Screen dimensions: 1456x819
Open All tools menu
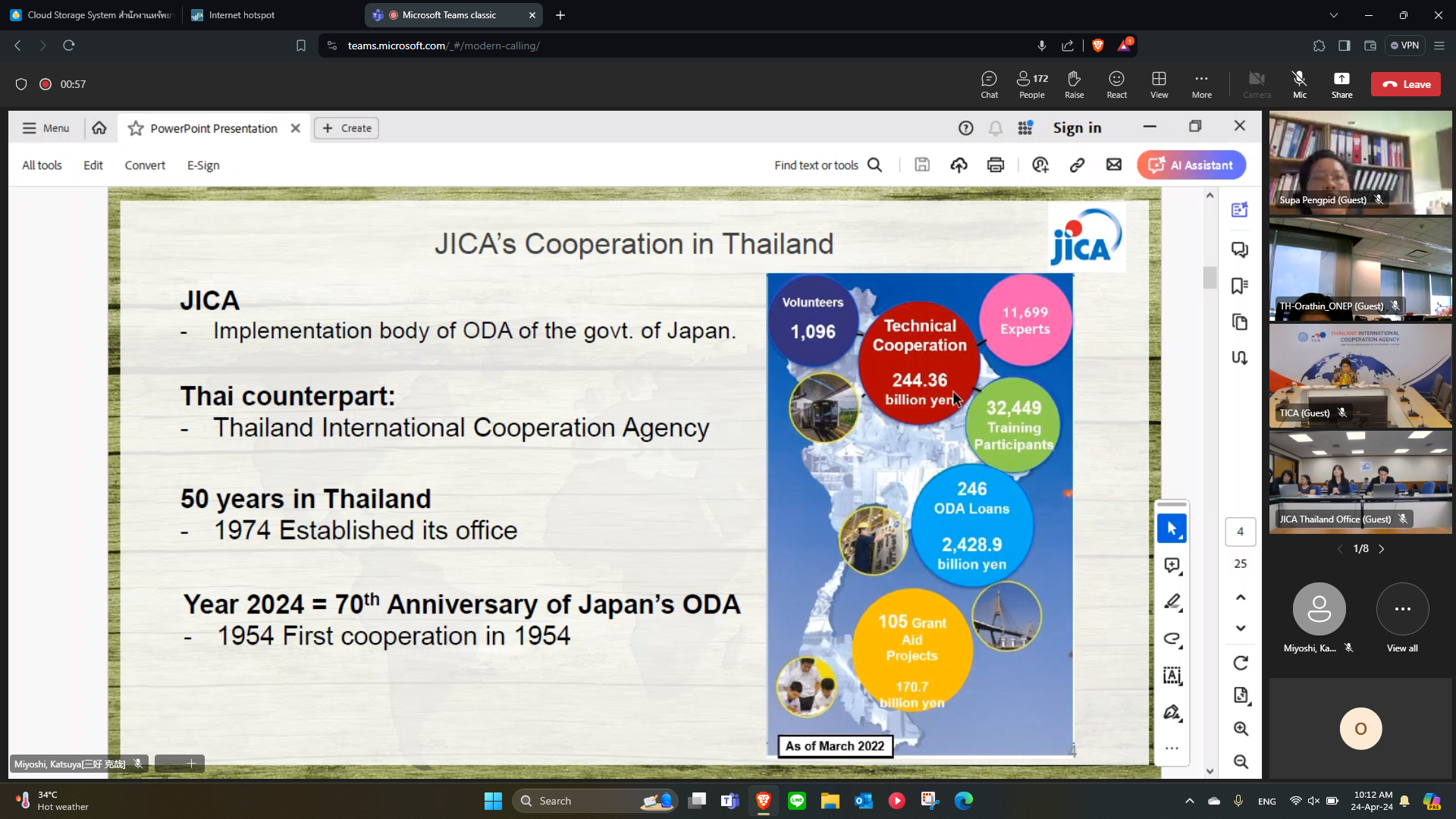(x=42, y=165)
